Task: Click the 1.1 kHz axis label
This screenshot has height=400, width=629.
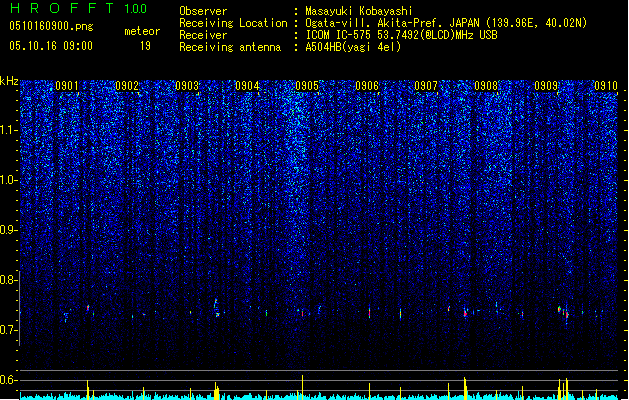Action: tap(9, 130)
